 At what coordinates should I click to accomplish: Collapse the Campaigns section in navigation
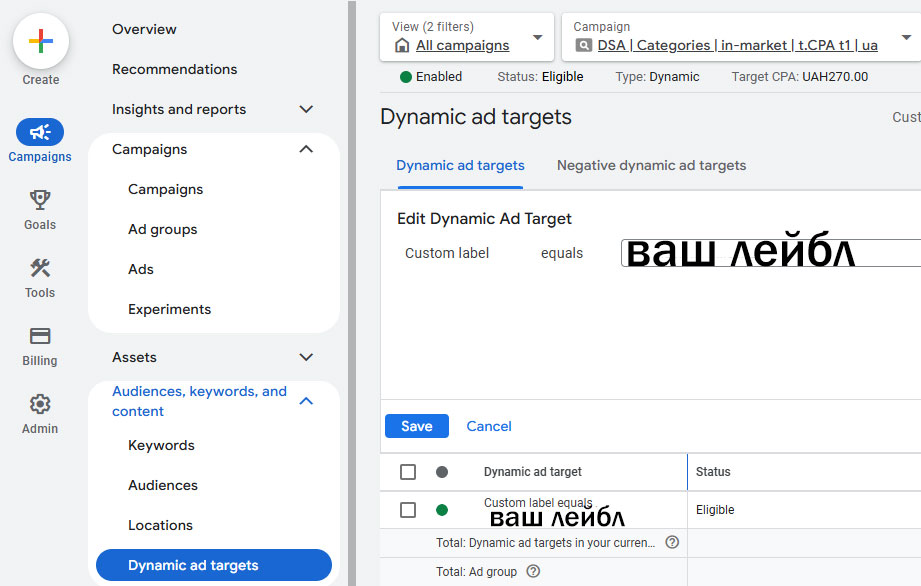pos(306,149)
